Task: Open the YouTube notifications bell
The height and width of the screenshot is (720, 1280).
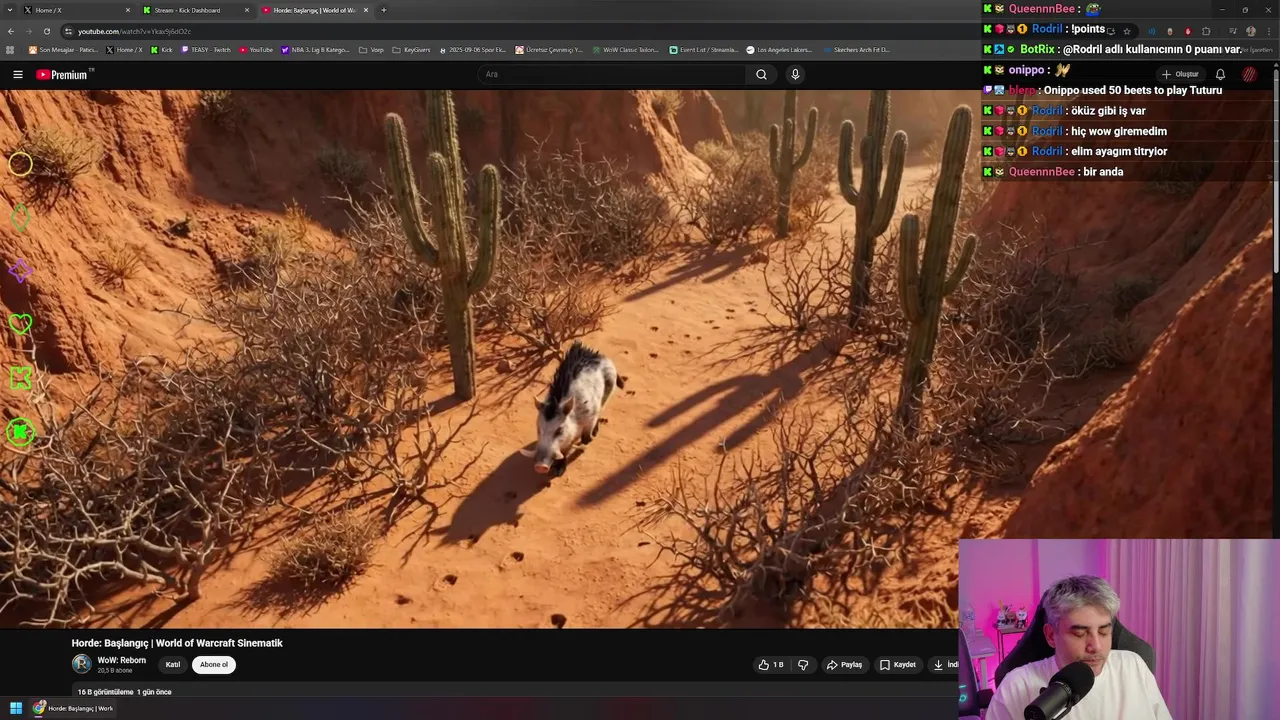Action: [1220, 74]
